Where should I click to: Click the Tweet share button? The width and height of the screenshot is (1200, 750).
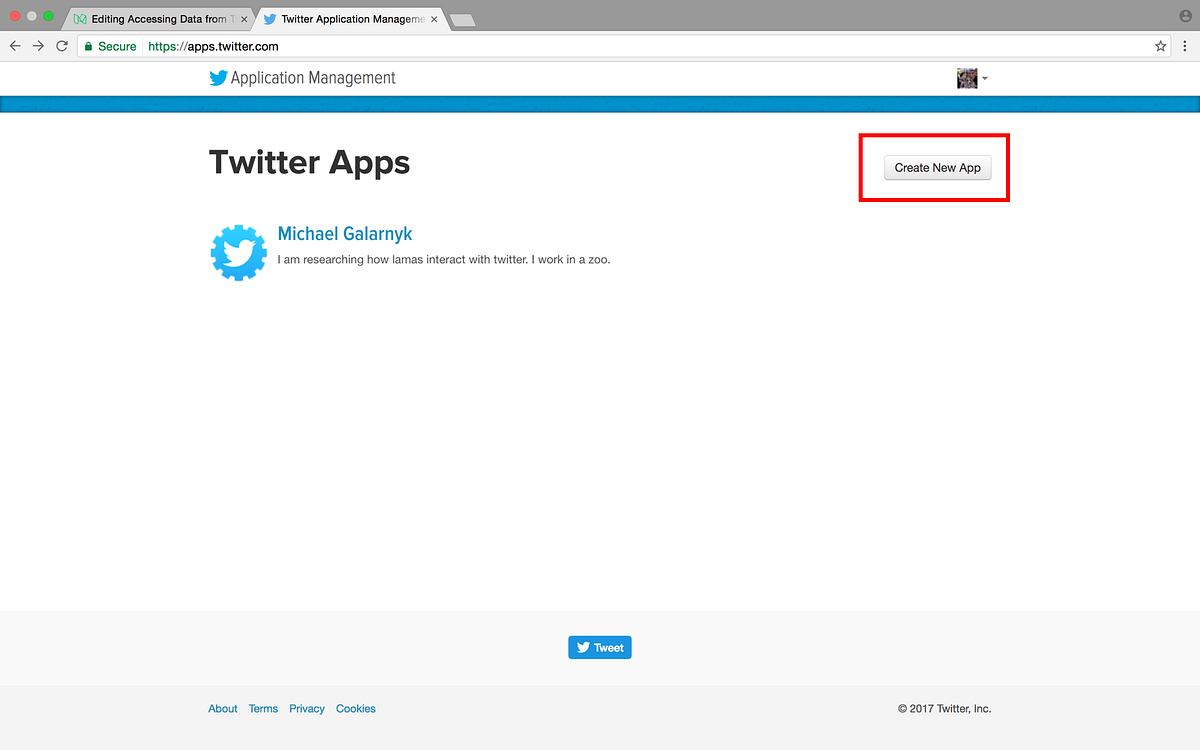(x=599, y=647)
